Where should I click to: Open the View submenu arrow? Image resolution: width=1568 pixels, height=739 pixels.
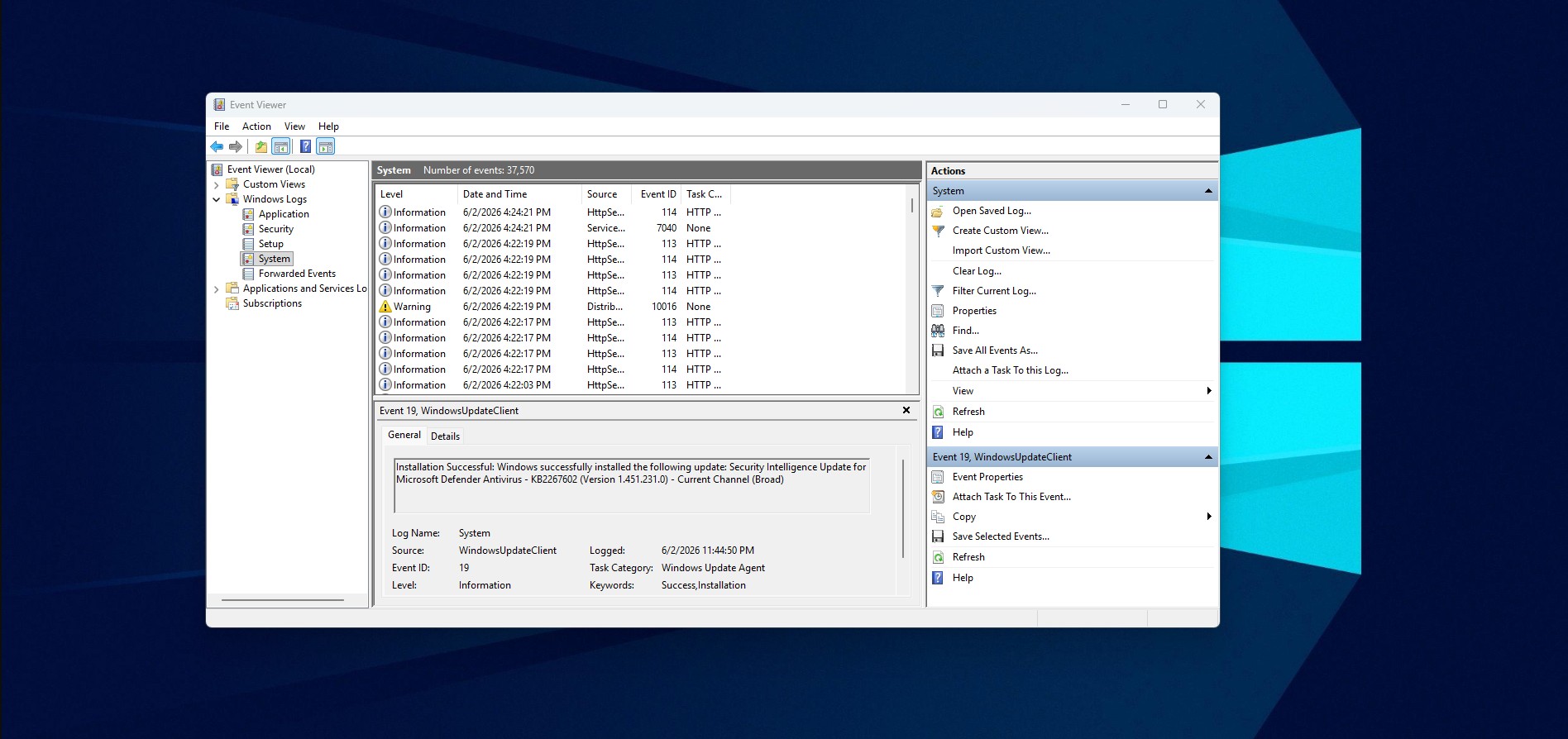[1209, 391]
